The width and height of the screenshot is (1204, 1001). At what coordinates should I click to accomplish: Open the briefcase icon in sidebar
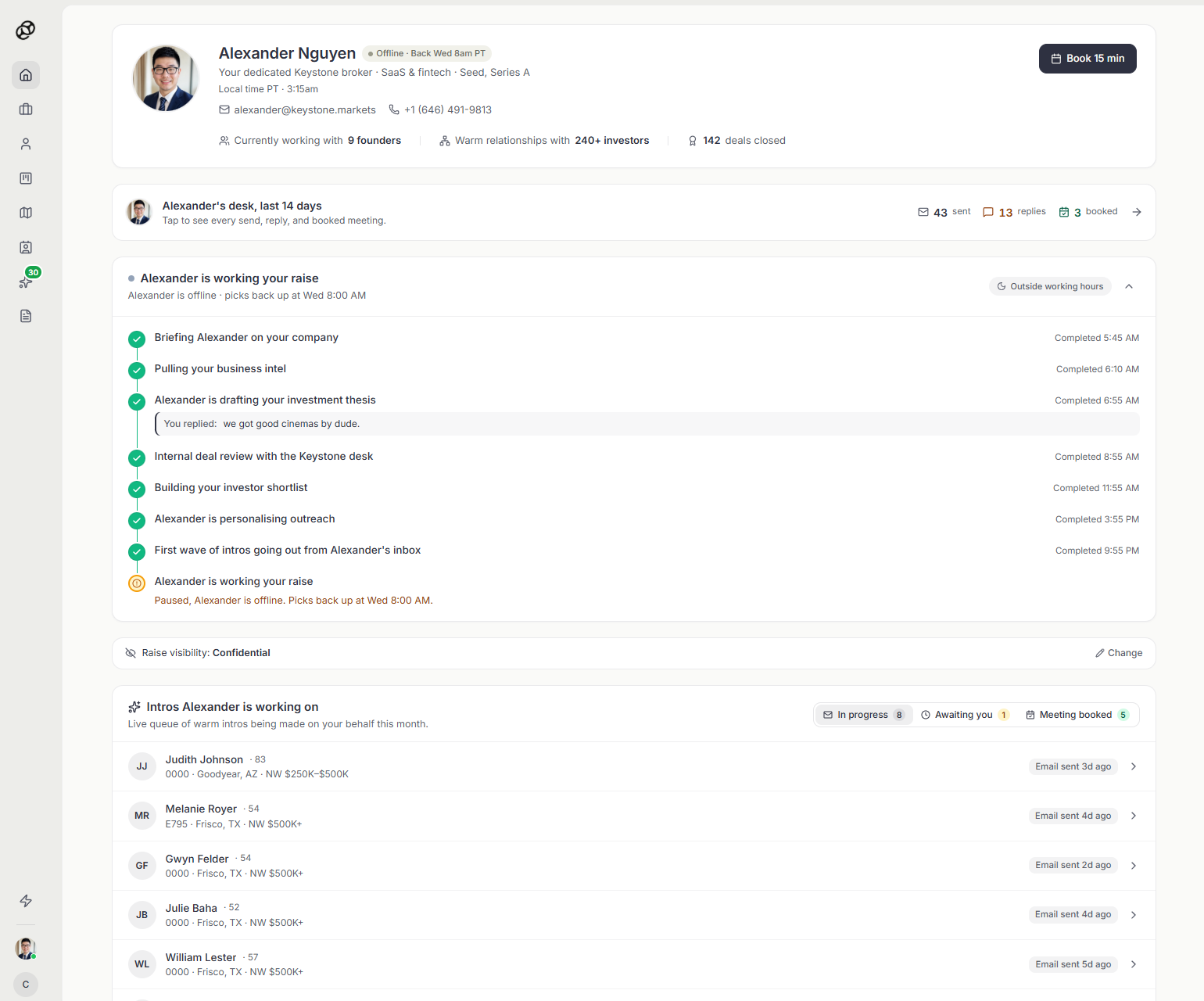click(x=26, y=109)
